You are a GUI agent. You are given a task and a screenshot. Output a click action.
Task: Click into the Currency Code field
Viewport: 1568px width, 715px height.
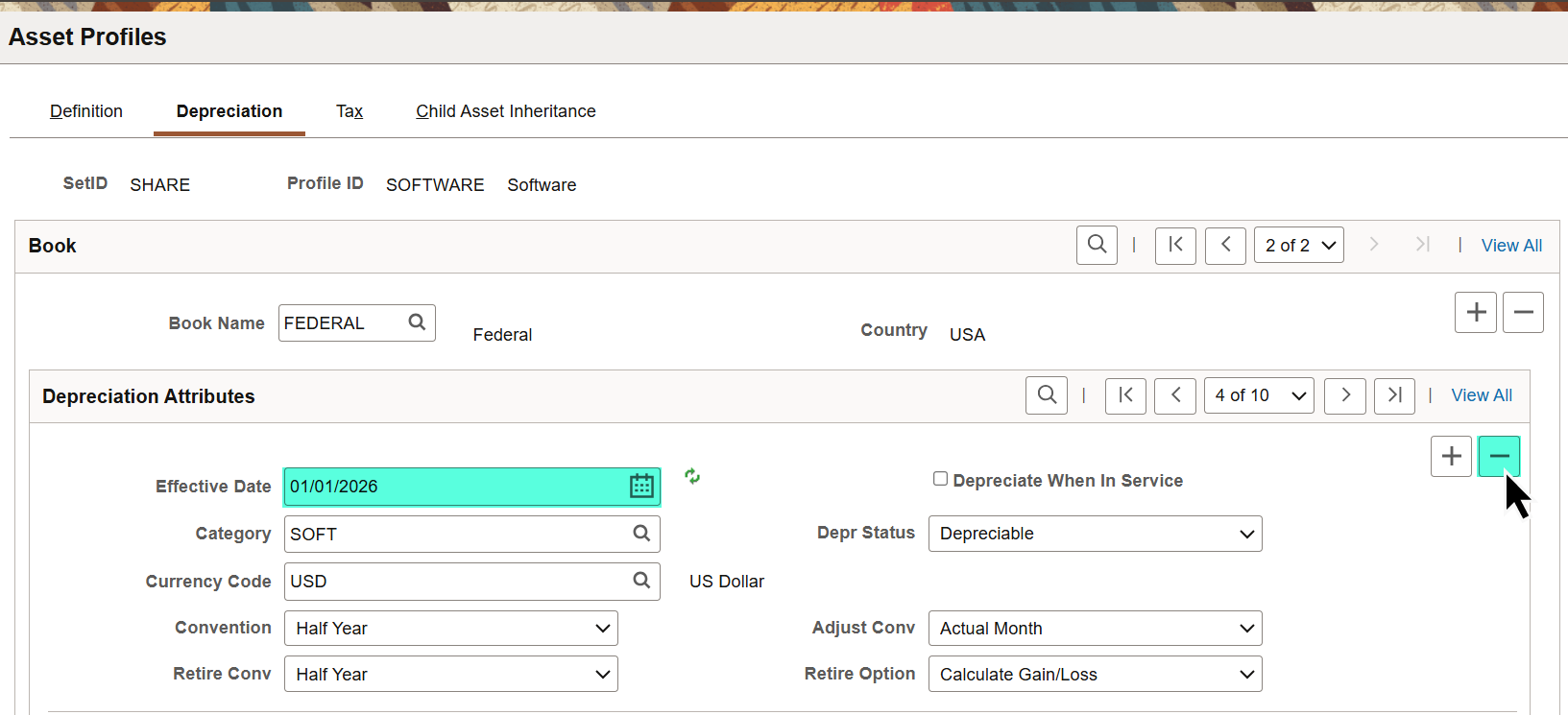click(x=456, y=582)
